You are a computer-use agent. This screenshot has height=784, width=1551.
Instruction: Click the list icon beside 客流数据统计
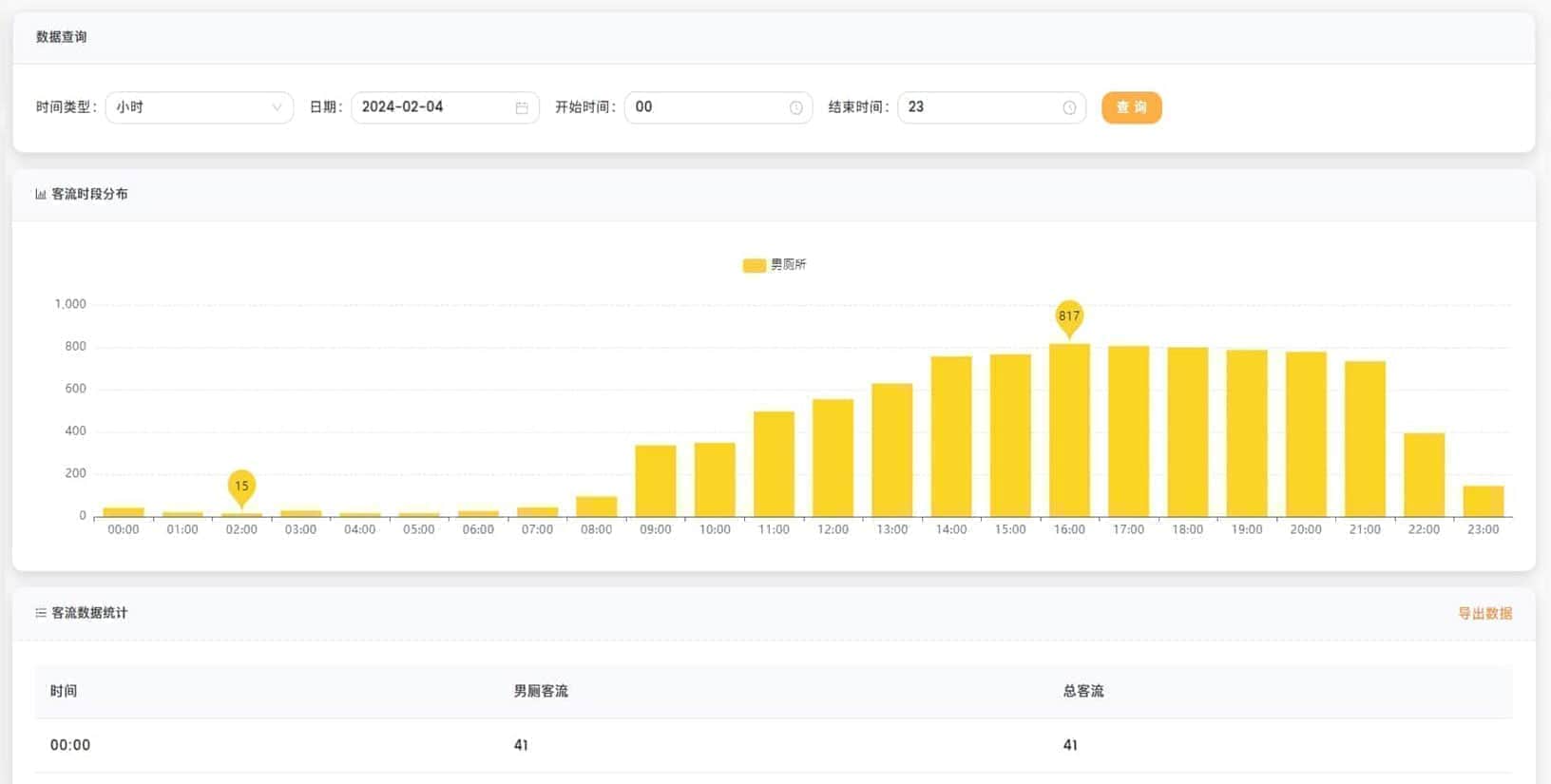tap(41, 613)
